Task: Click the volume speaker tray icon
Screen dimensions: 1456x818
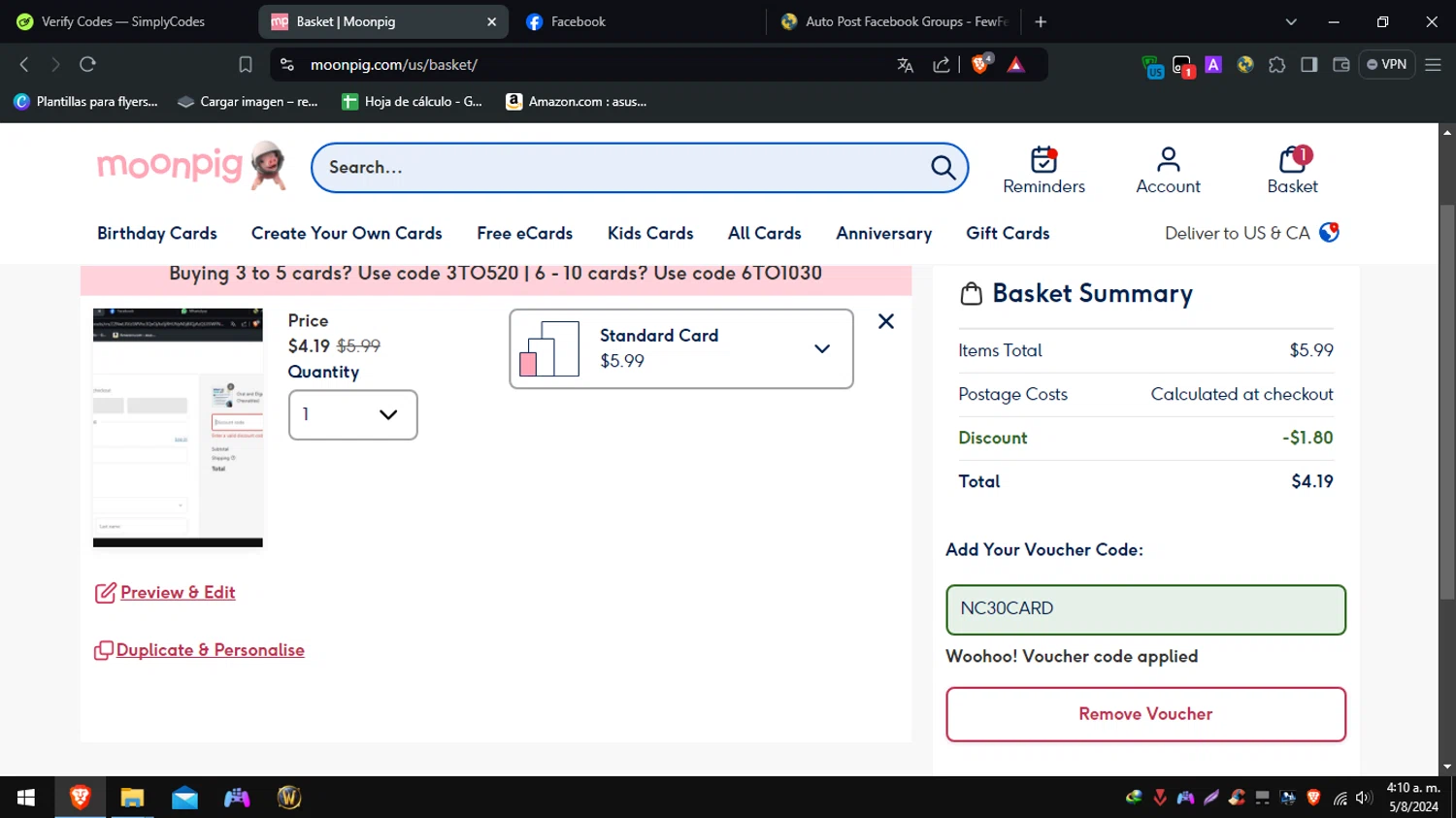Action: (1364, 798)
